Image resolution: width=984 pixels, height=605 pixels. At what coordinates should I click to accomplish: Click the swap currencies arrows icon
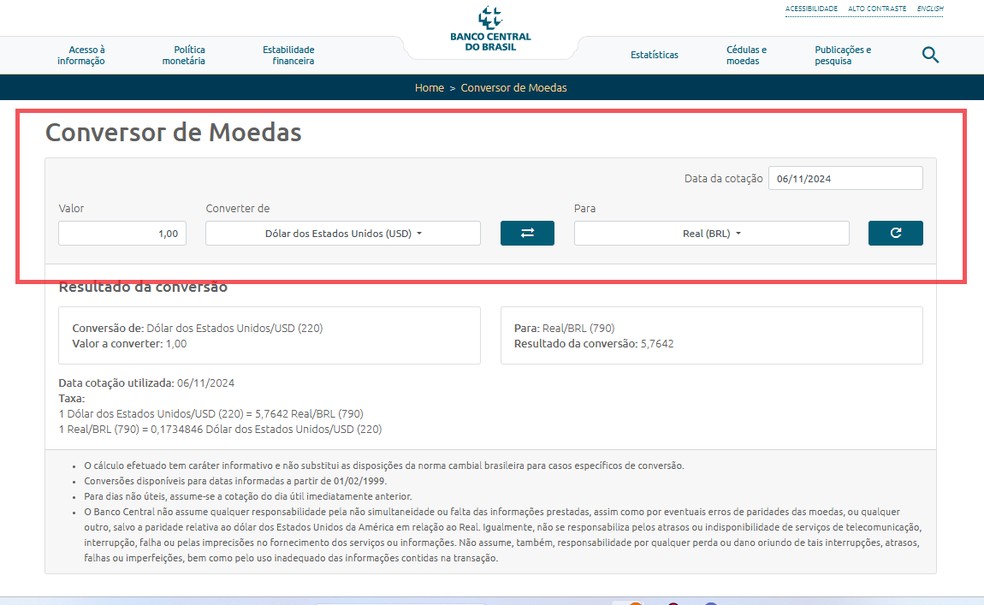[x=527, y=232]
